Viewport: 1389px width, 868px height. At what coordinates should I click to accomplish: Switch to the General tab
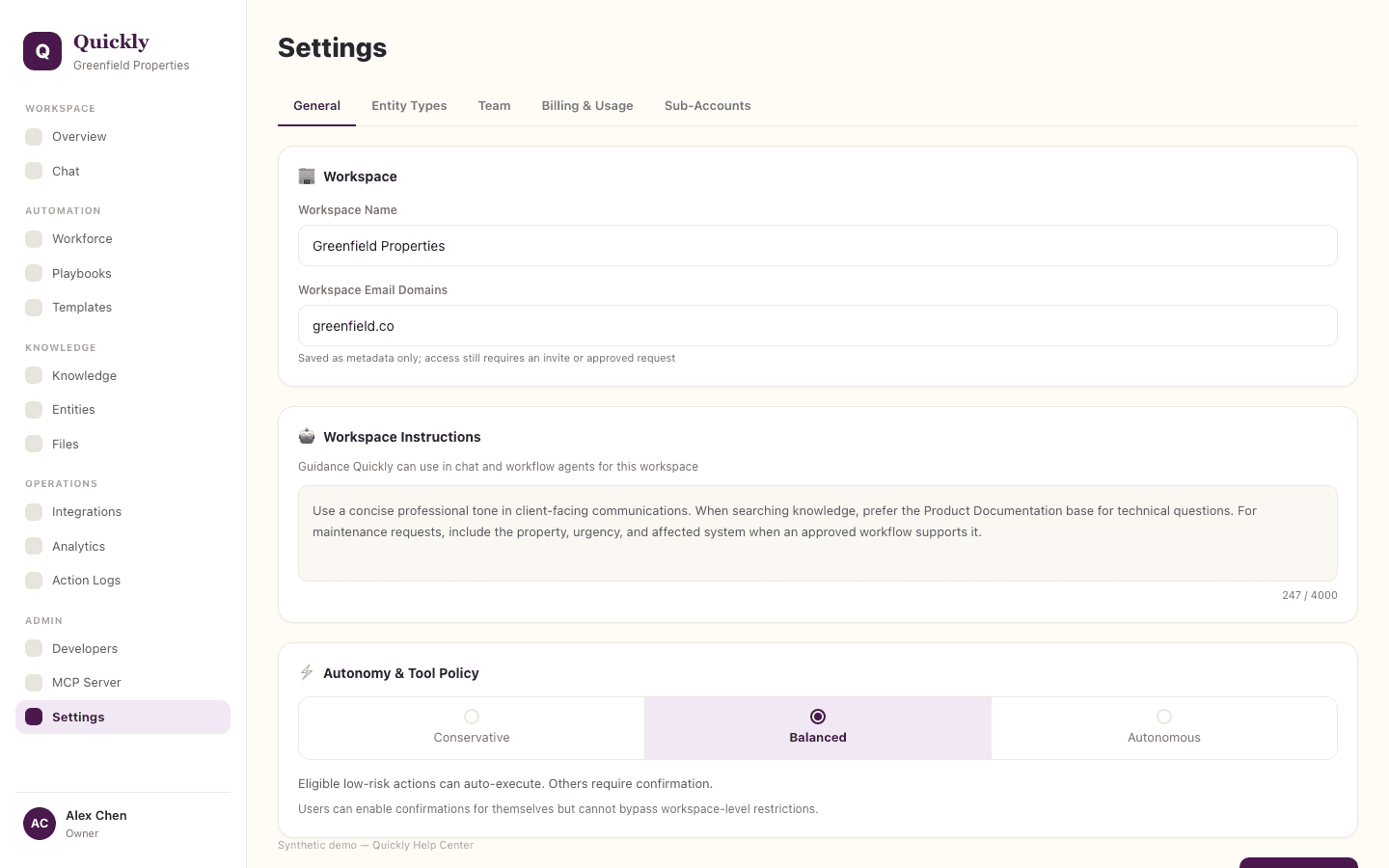point(316,106)
